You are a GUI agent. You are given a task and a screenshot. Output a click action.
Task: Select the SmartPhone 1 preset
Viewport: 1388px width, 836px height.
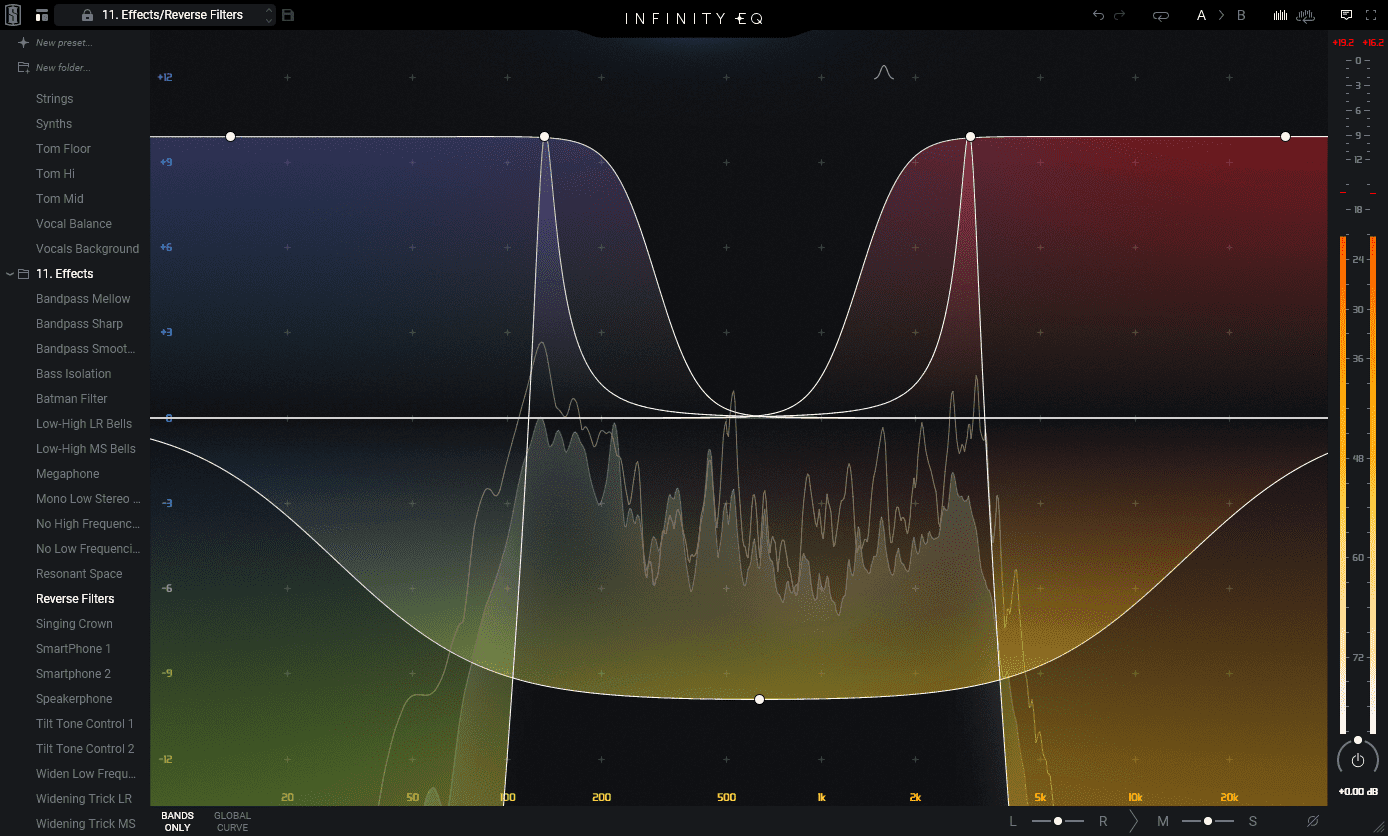pyautogui.click(x=74, y=649)
